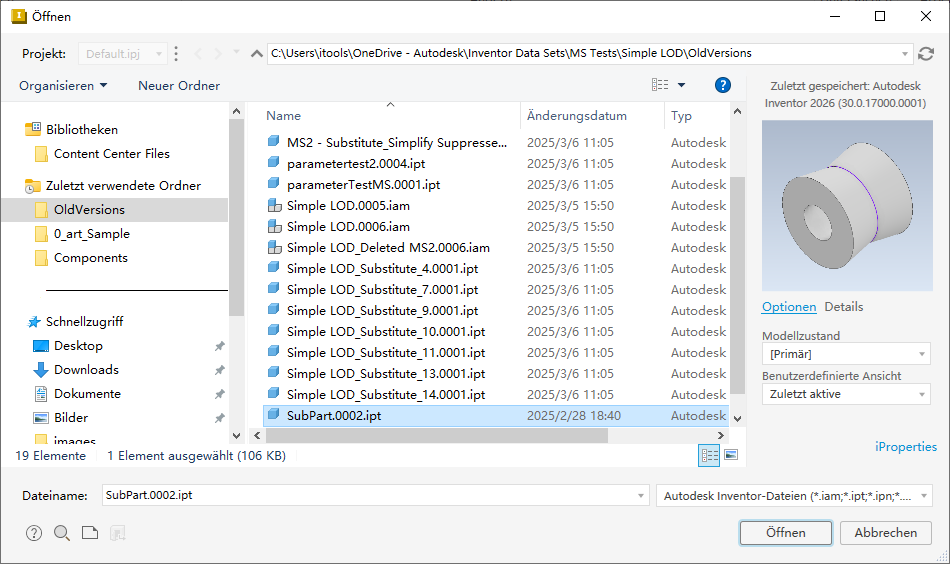Open Projekt Default.ipj dropdown
Screen dimensions: 950x564
[x=123, y=54]
